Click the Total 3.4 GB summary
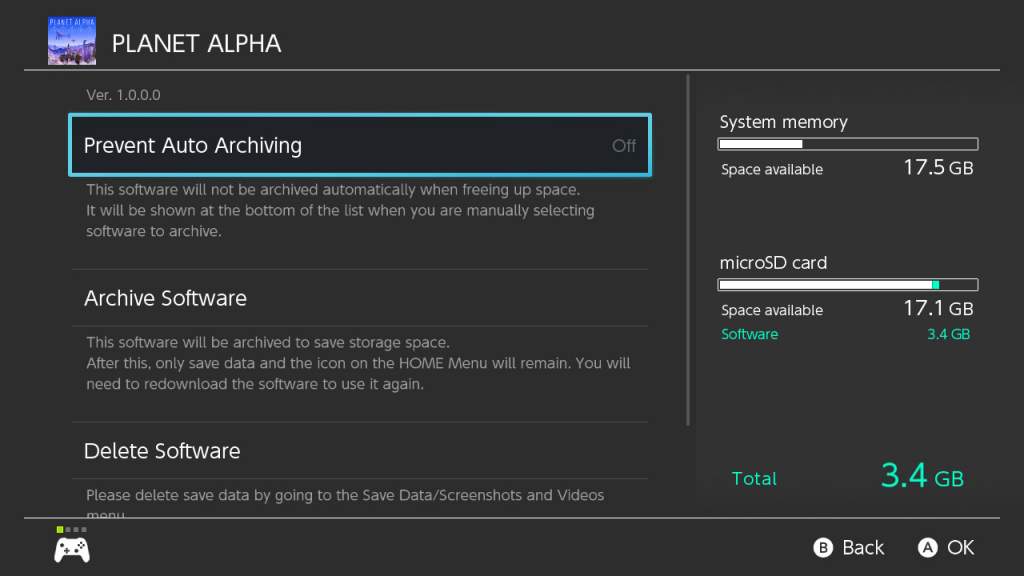The height and width of the screenshot is (576, 1024). coord(847,476)
